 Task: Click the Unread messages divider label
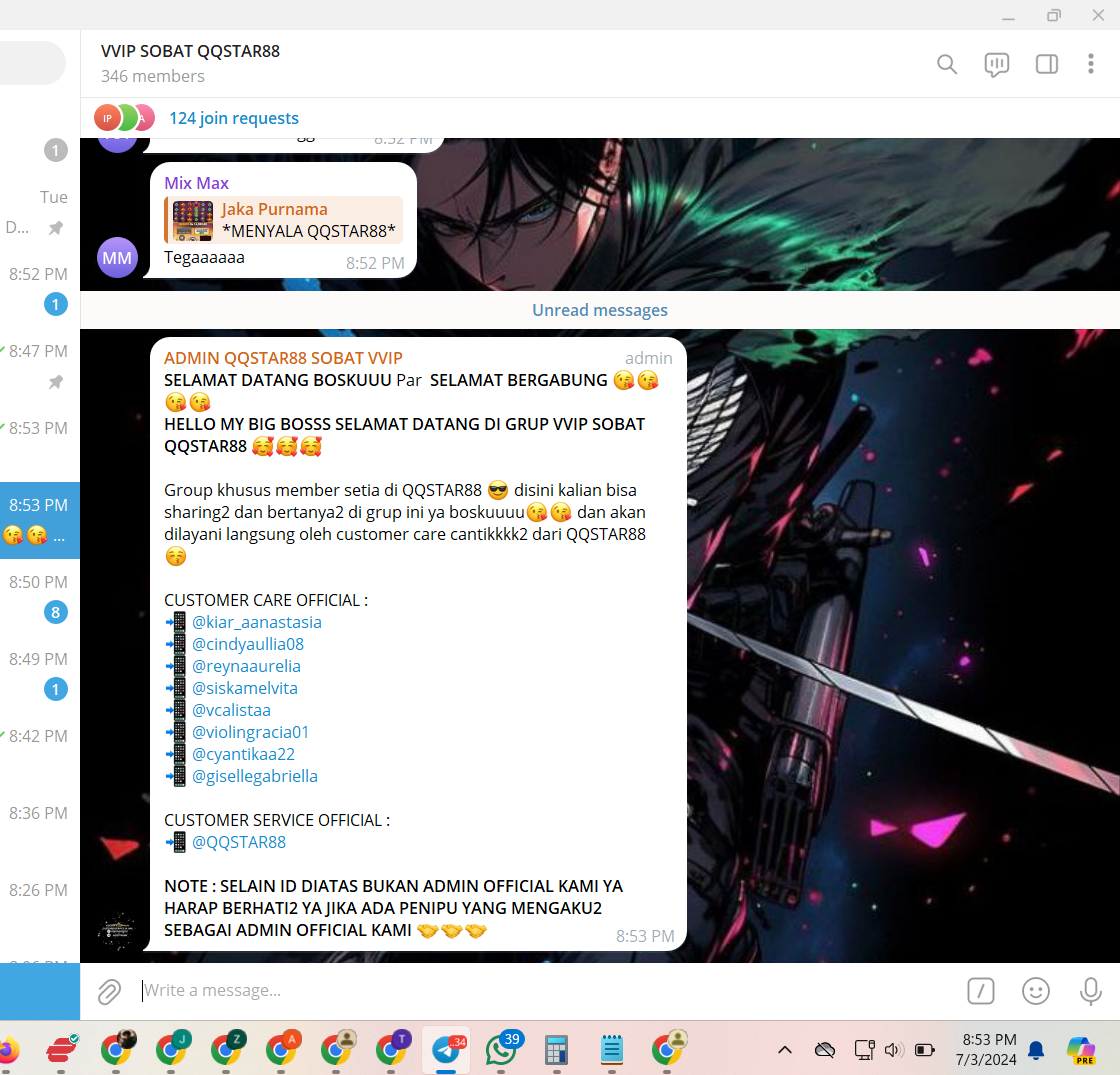(x=600, y=310)
